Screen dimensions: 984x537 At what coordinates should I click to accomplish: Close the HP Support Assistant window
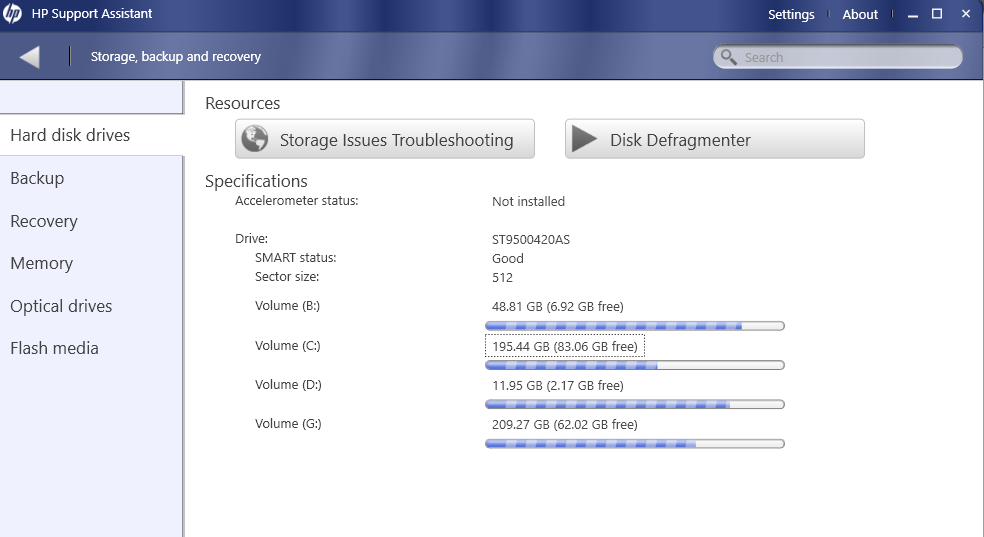click(966, 14)
